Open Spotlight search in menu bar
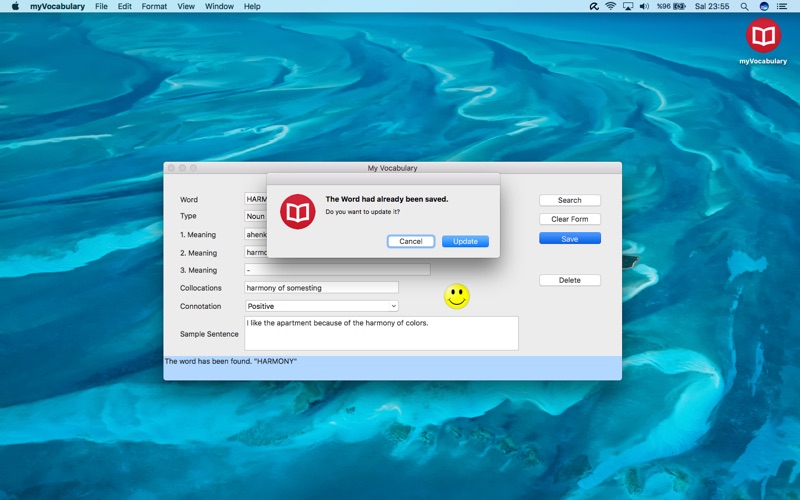 tap(744, 6)
